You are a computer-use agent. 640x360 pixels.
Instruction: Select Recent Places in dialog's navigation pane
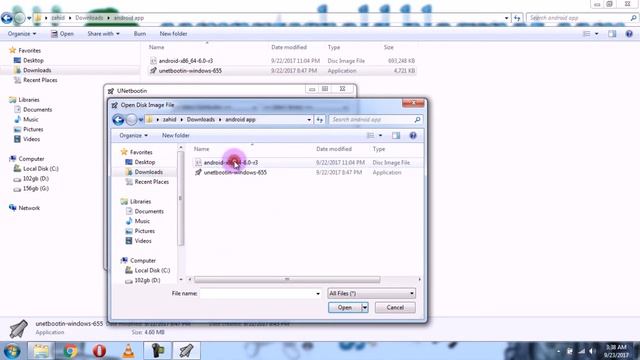[151, 182]
